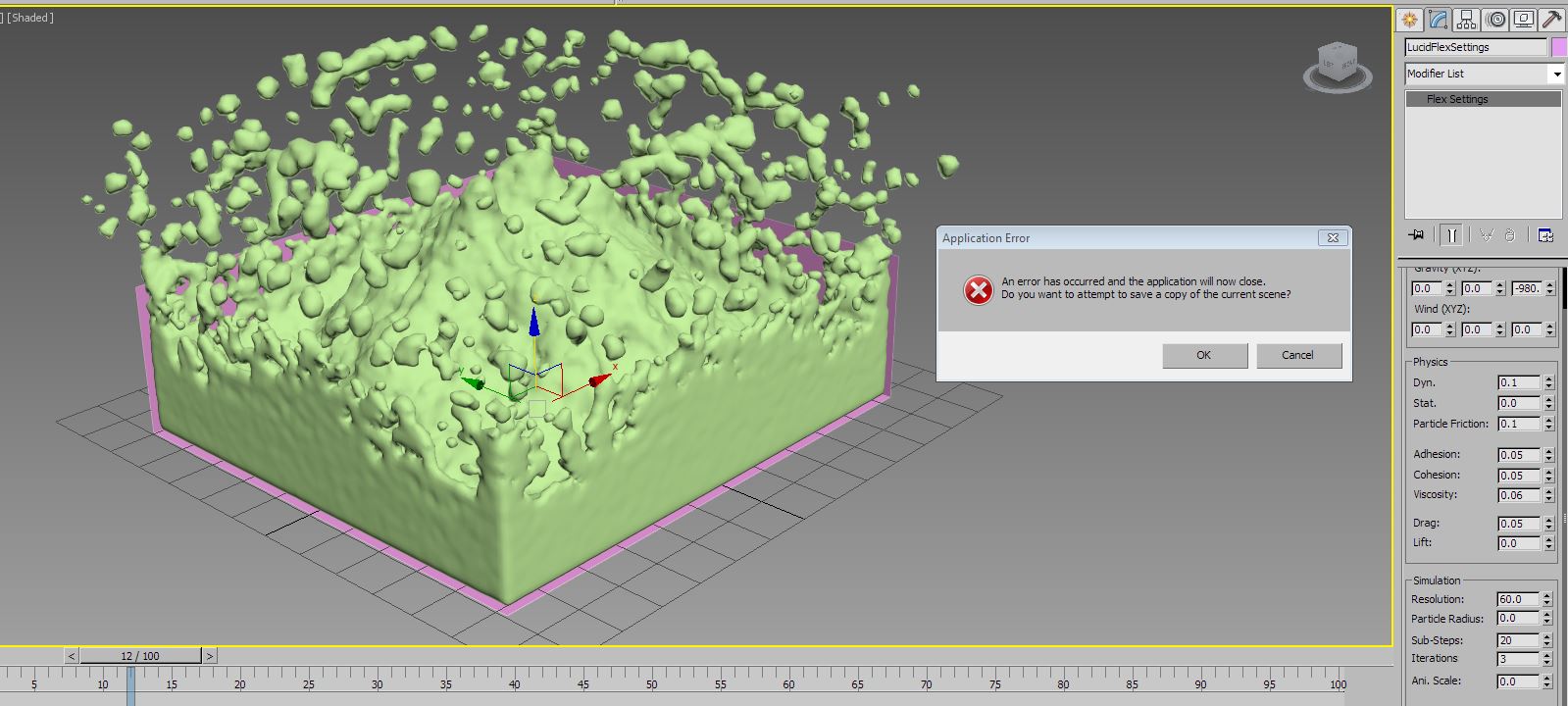
Task: Toggle Show End Result button
Action: 1451,235
